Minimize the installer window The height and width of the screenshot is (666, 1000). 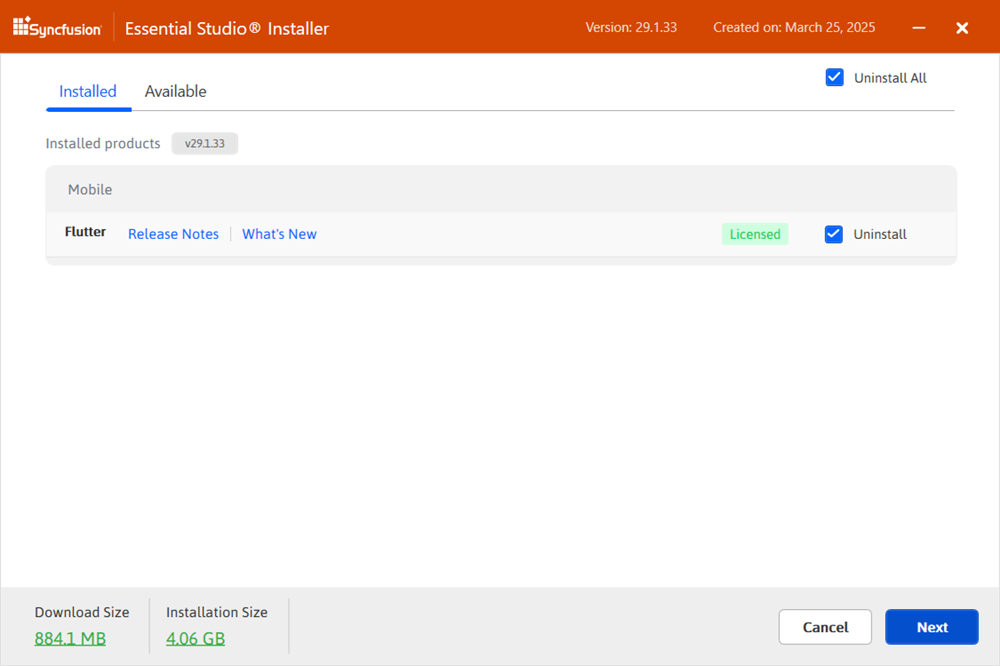[918, 27]
